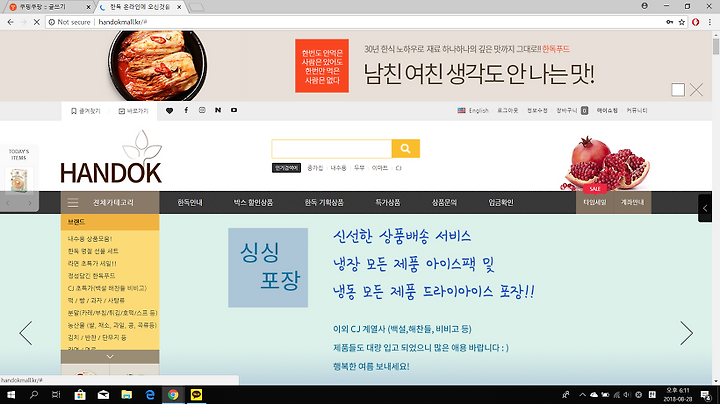
Task: Click the 로그아웃 logout link
Action: pos(507,111)
